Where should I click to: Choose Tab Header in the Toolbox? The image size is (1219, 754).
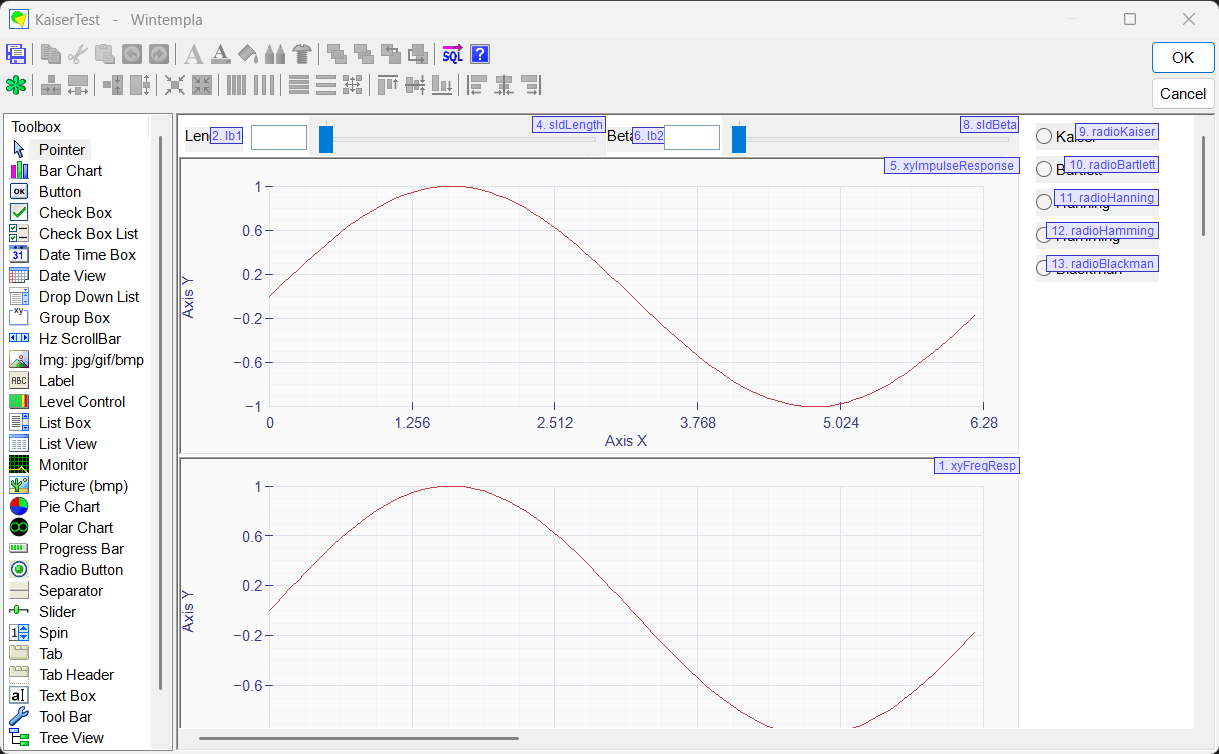click(76, 674)
